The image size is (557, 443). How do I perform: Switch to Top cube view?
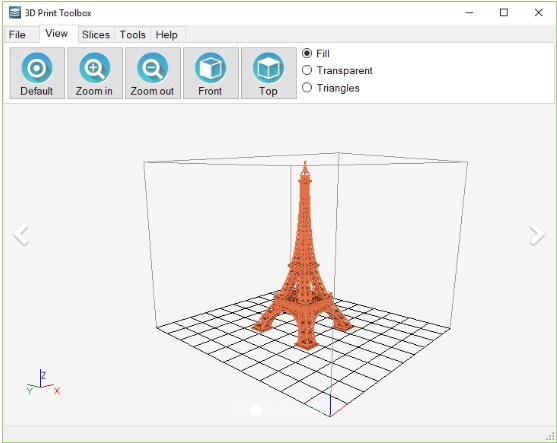(269, 73)
